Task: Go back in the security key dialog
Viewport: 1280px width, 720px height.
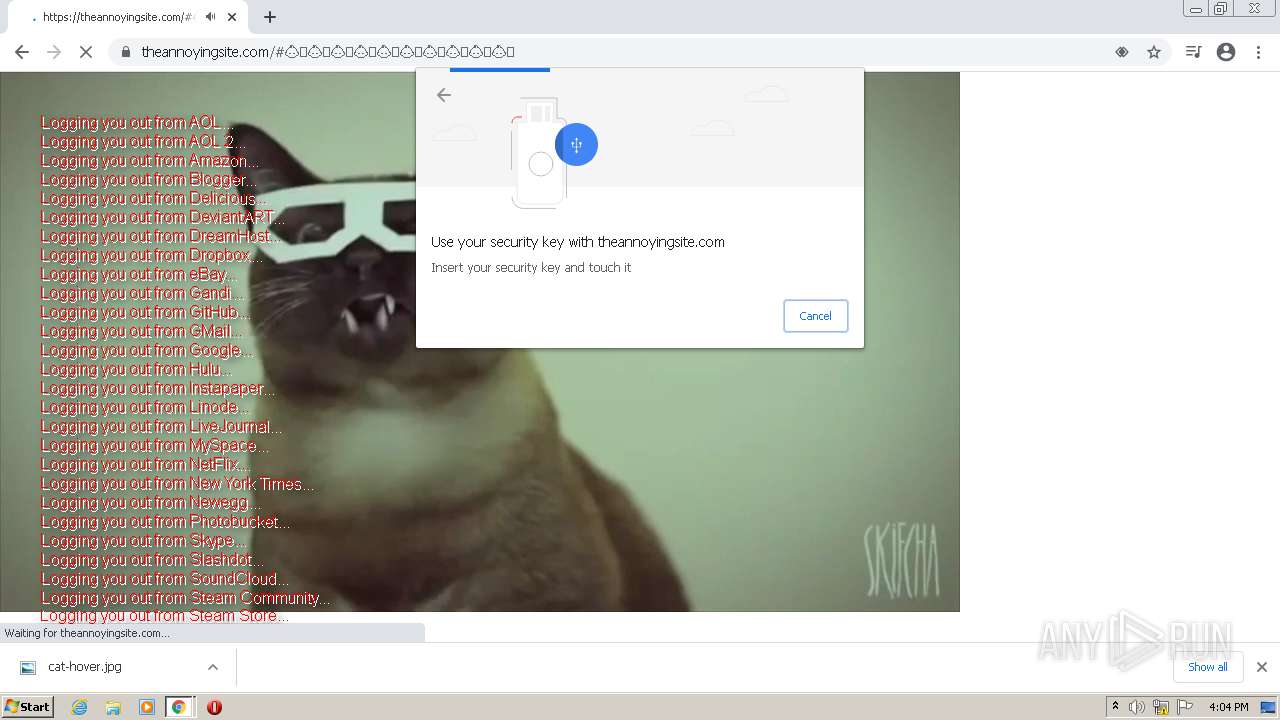Action: [x=444, y=95]
